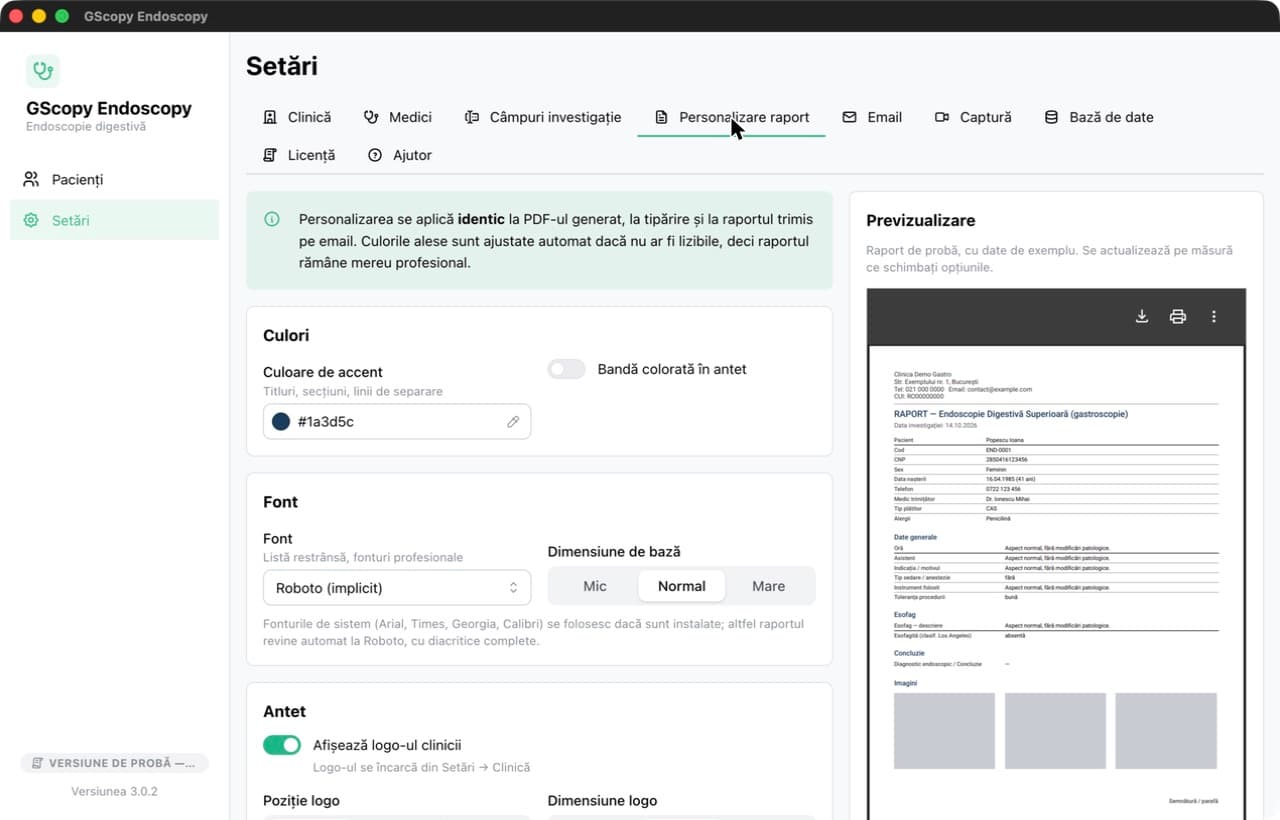1280x820 pixels.
Task: Go to the Câmpuri investigație tab
Action: click(543, 117)
